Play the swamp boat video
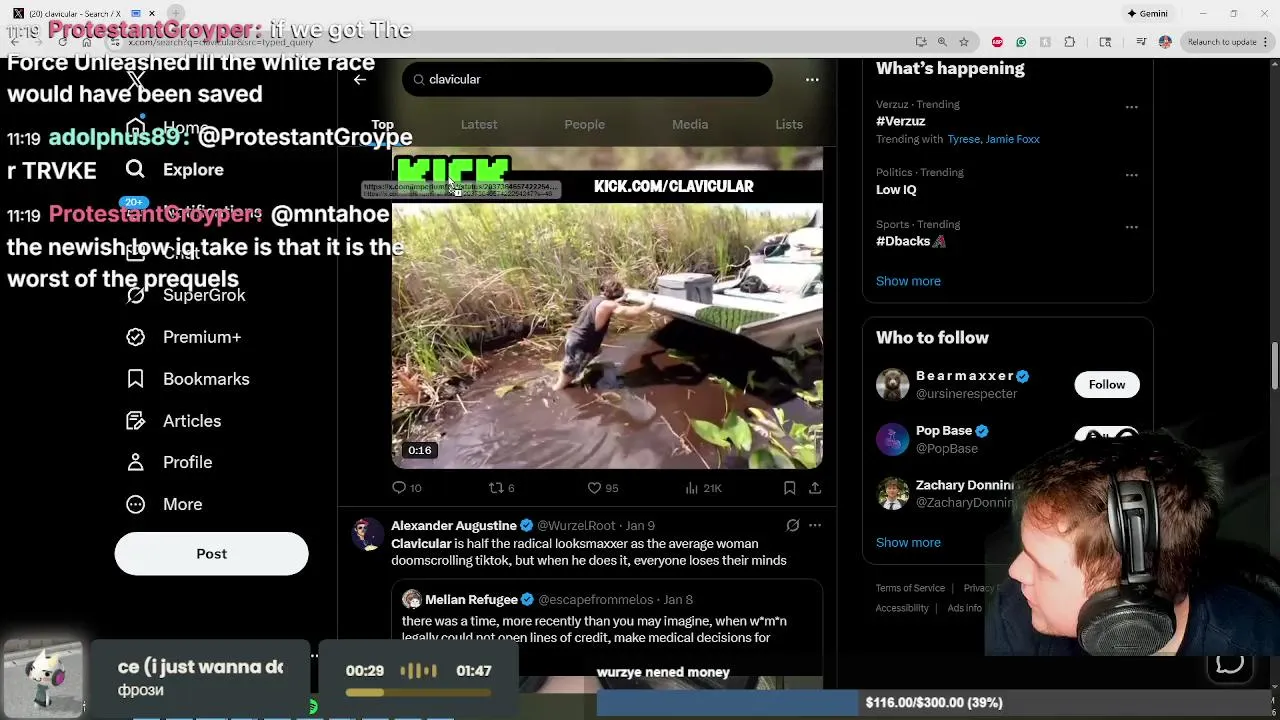The height and width of the screenshot is (720, 1280). (607, 335)
